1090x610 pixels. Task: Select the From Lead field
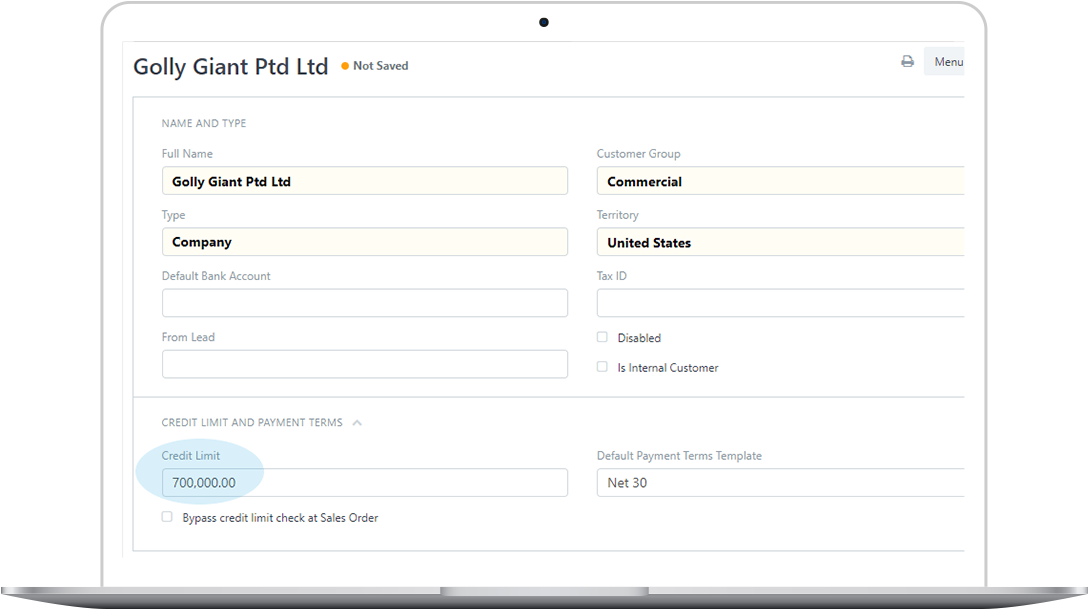tap(364, 364)
